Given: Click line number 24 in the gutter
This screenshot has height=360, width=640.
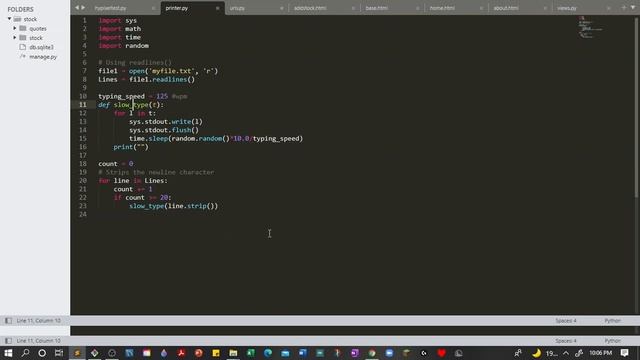Looking at the screenshot, I should click(83, 214).
